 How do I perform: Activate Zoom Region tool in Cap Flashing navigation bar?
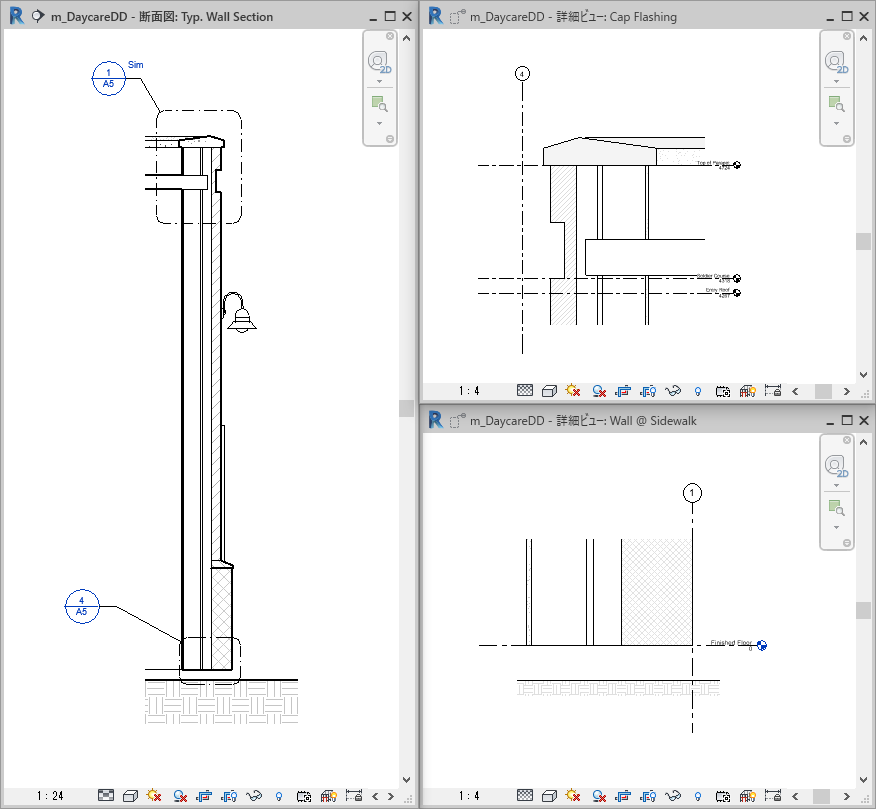tap(836, 103)
